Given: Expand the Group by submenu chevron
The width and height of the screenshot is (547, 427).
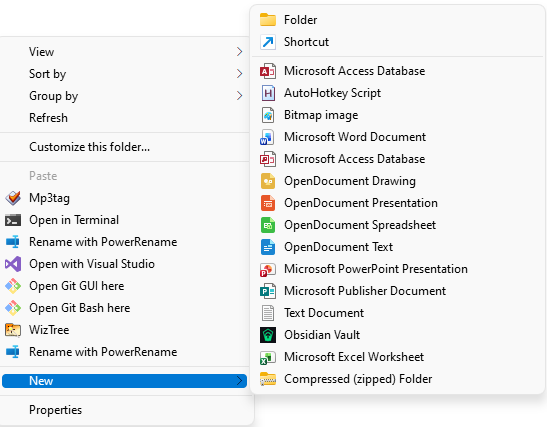Looking at the screenshot, I should (x=239, y=96).
